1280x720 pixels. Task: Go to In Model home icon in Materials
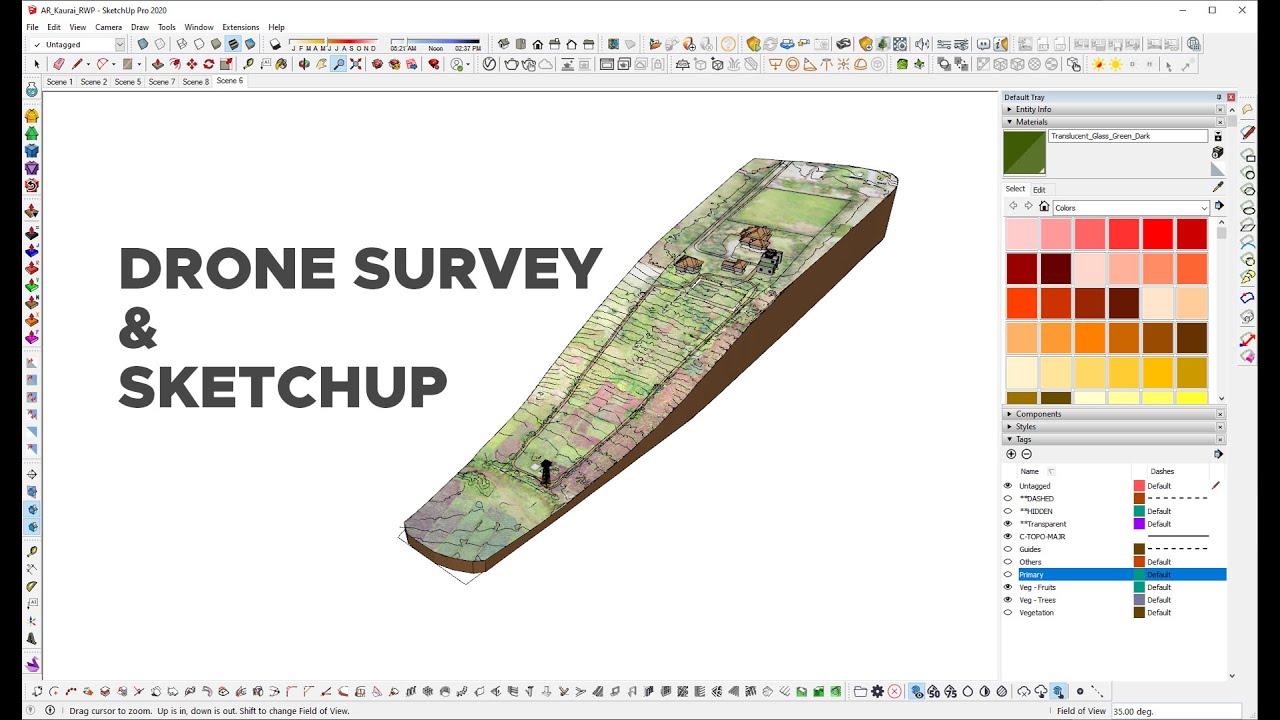(x=1044, y=207)
